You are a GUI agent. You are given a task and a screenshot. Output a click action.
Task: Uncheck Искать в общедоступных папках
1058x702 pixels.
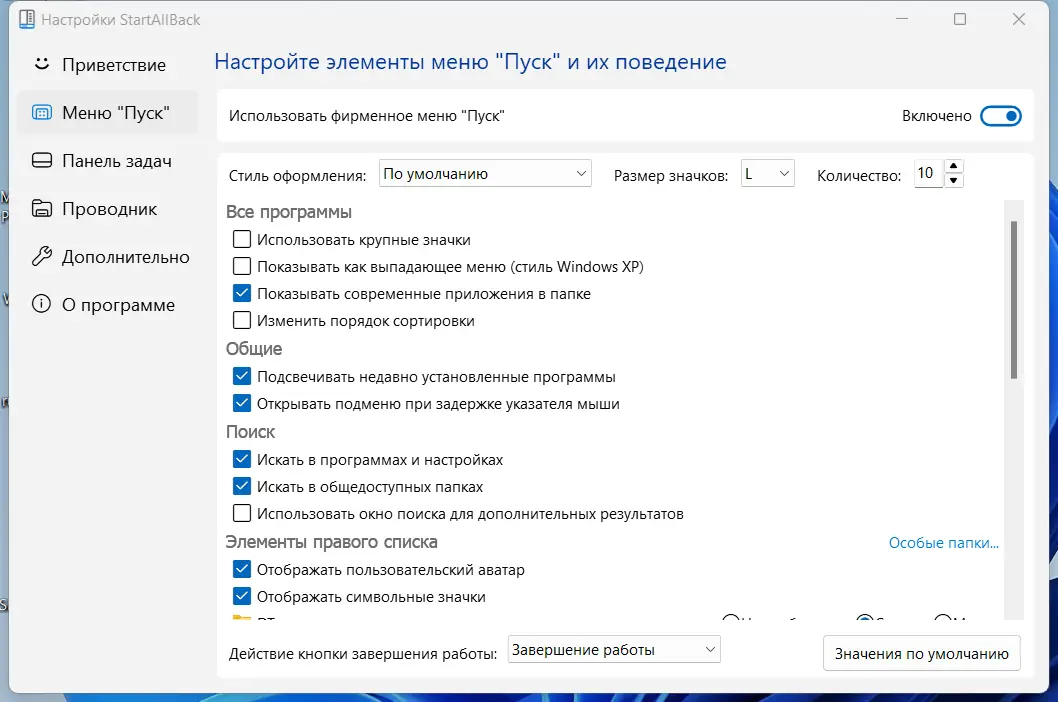pos(241,486)
